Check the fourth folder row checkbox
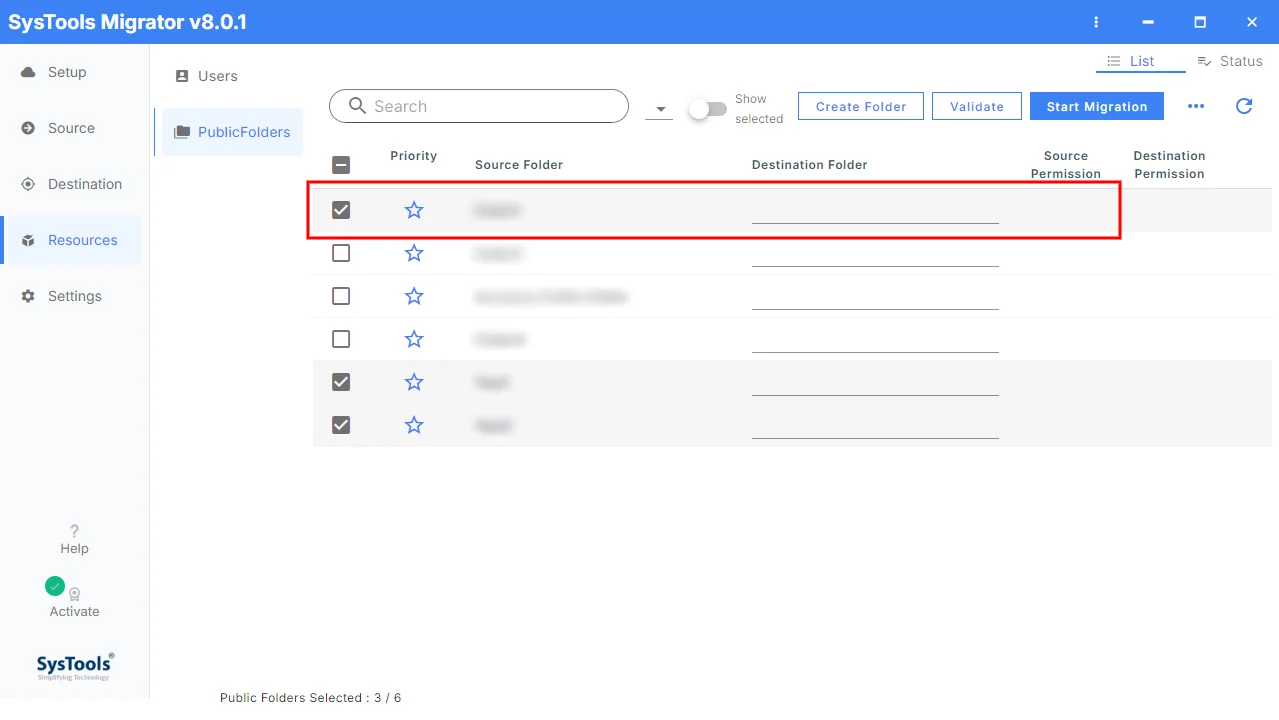1279x720 pixels. [341, 339]
